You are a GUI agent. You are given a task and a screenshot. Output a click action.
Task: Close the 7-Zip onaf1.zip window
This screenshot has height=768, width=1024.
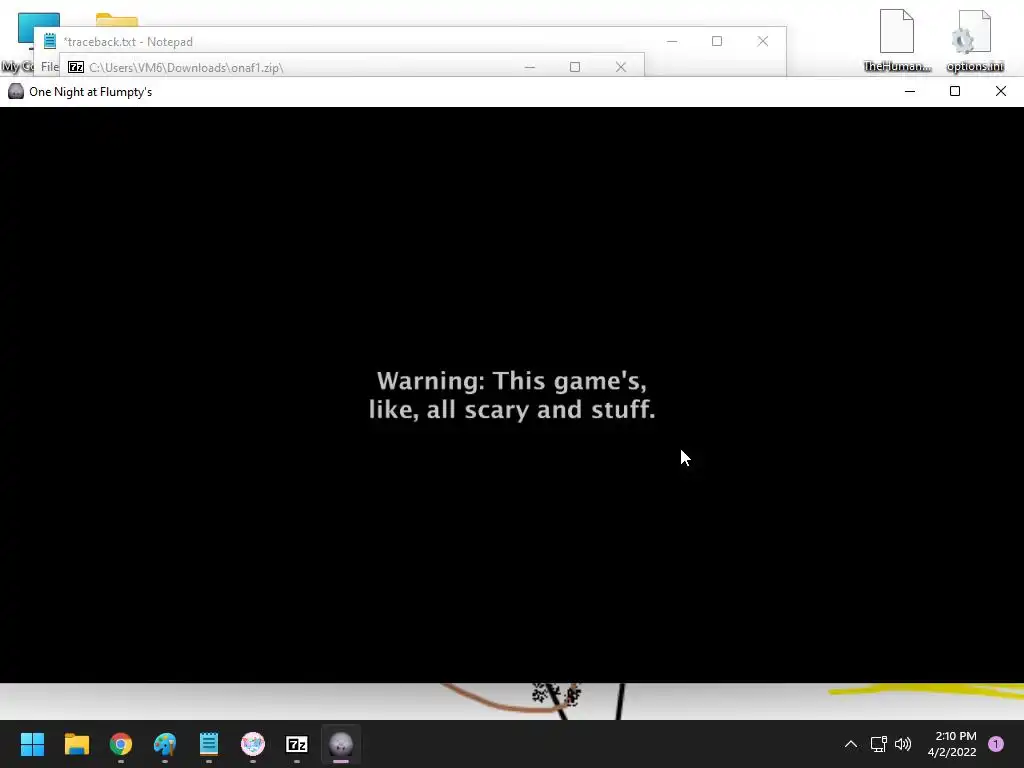click(621, 67)
